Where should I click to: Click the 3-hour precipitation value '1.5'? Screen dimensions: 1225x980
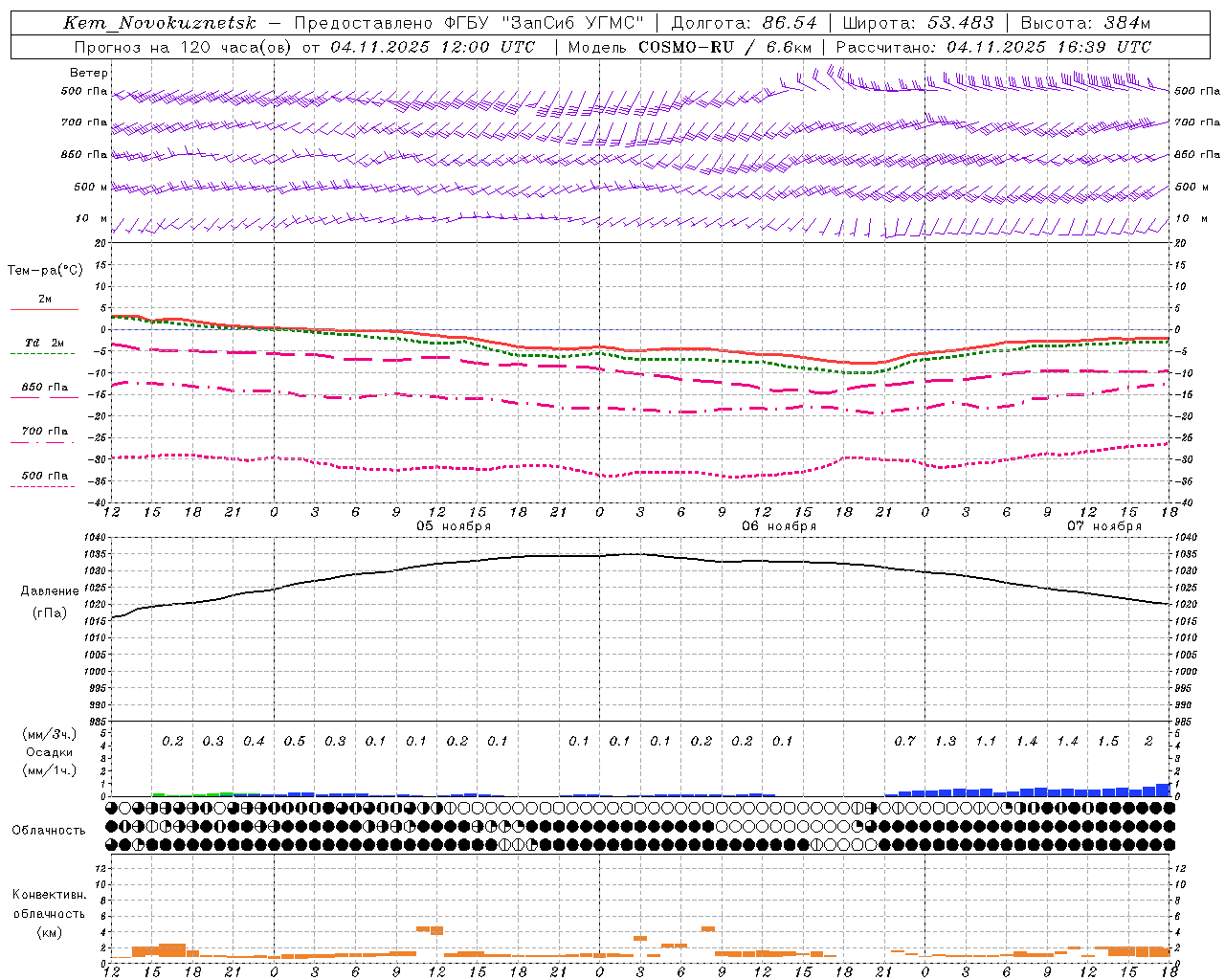[x=1108, y=741]
